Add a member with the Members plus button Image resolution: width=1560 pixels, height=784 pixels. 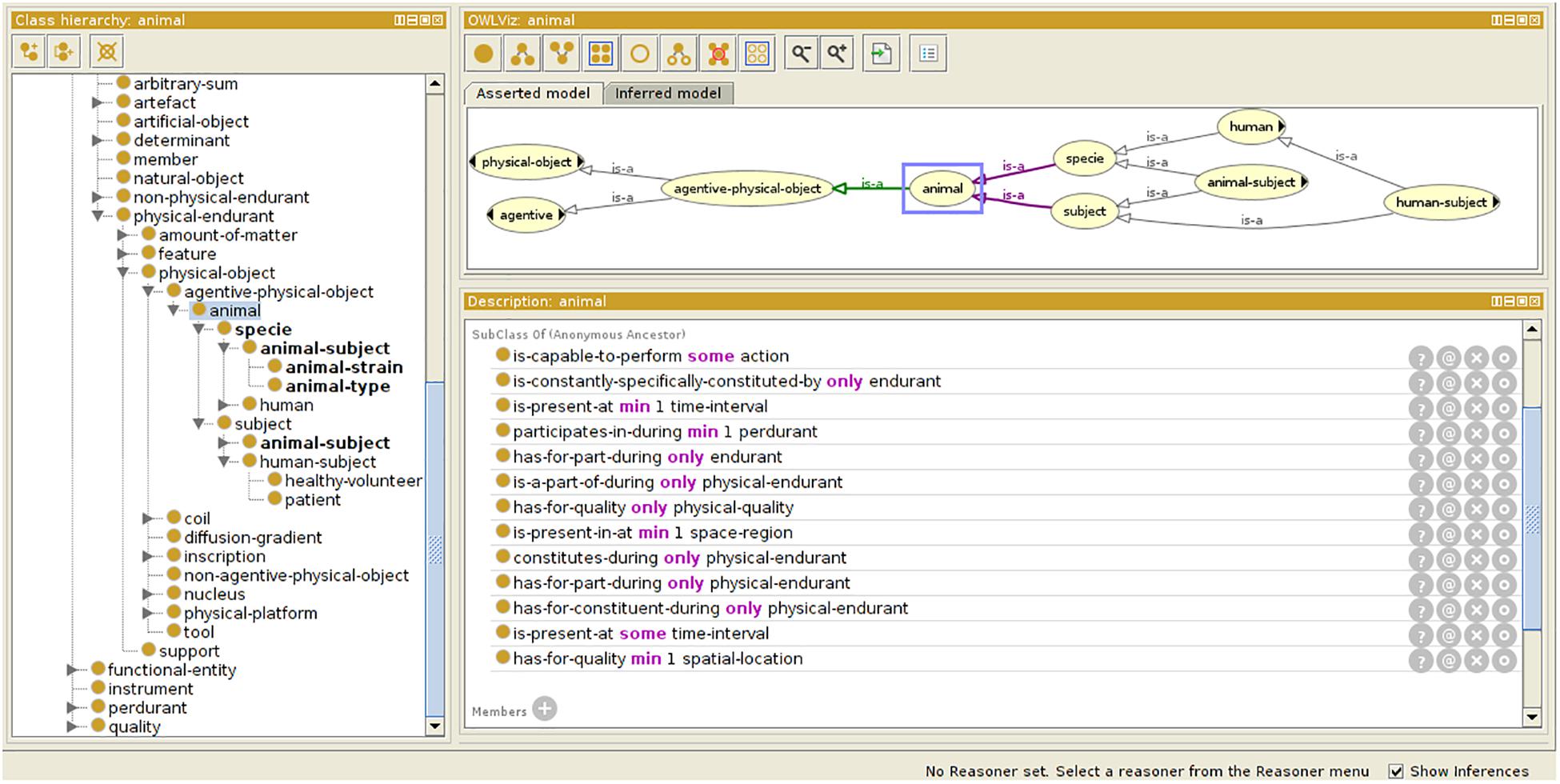(545, 709)
